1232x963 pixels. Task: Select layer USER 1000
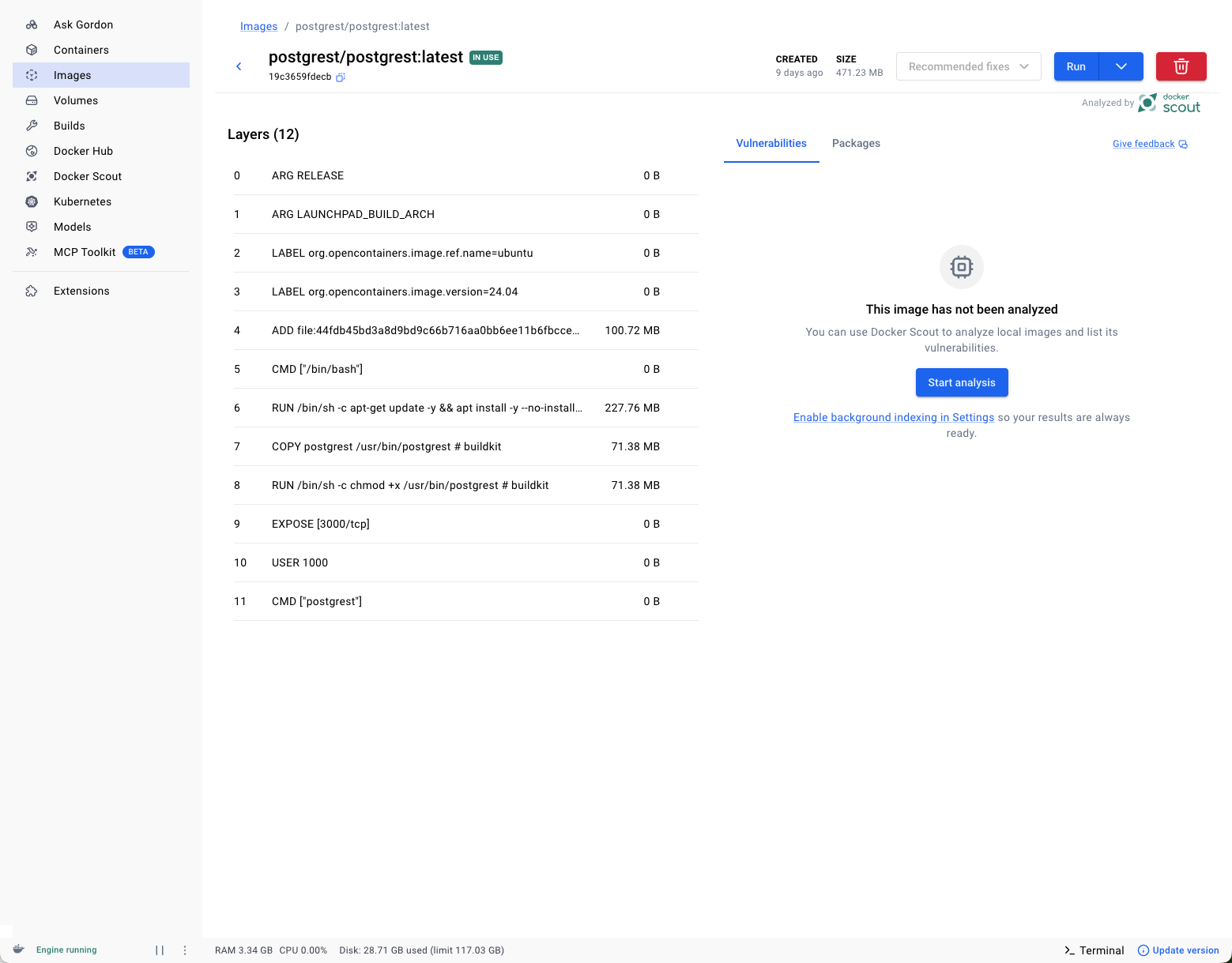click(466, 562)
